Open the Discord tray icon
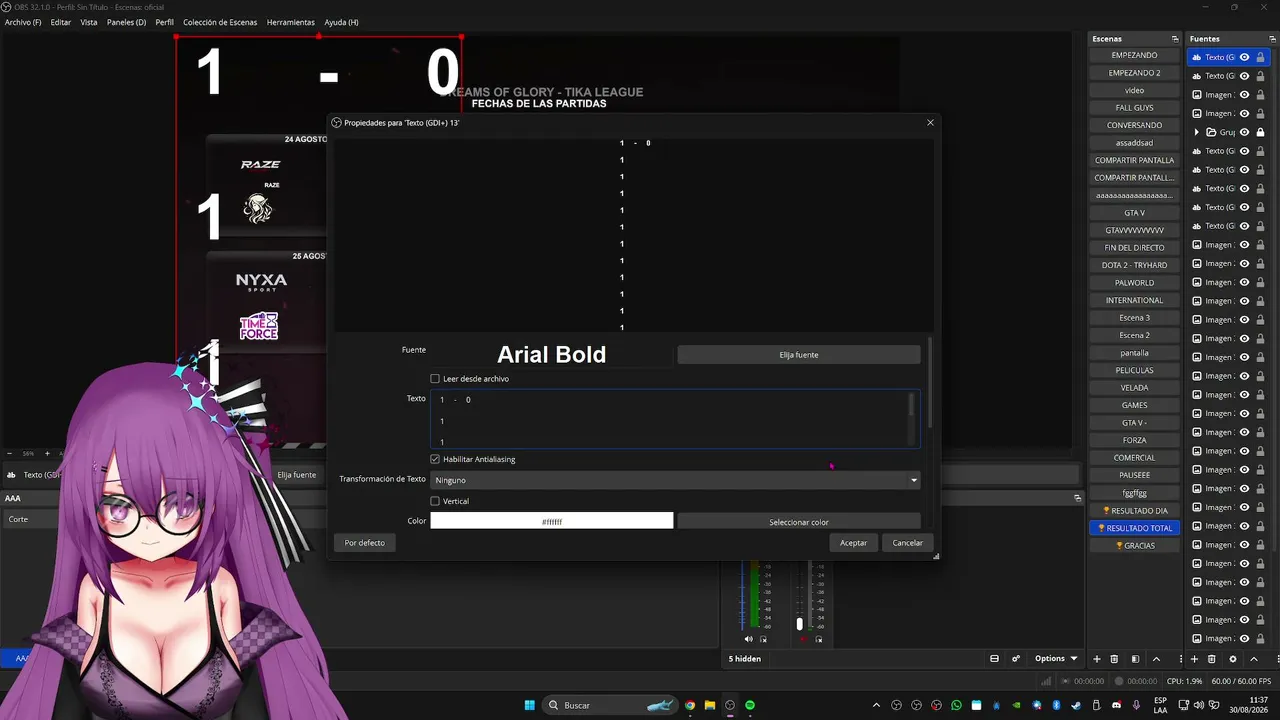This screenshot has width=1280, height=720. click(x=1117, y=705)
